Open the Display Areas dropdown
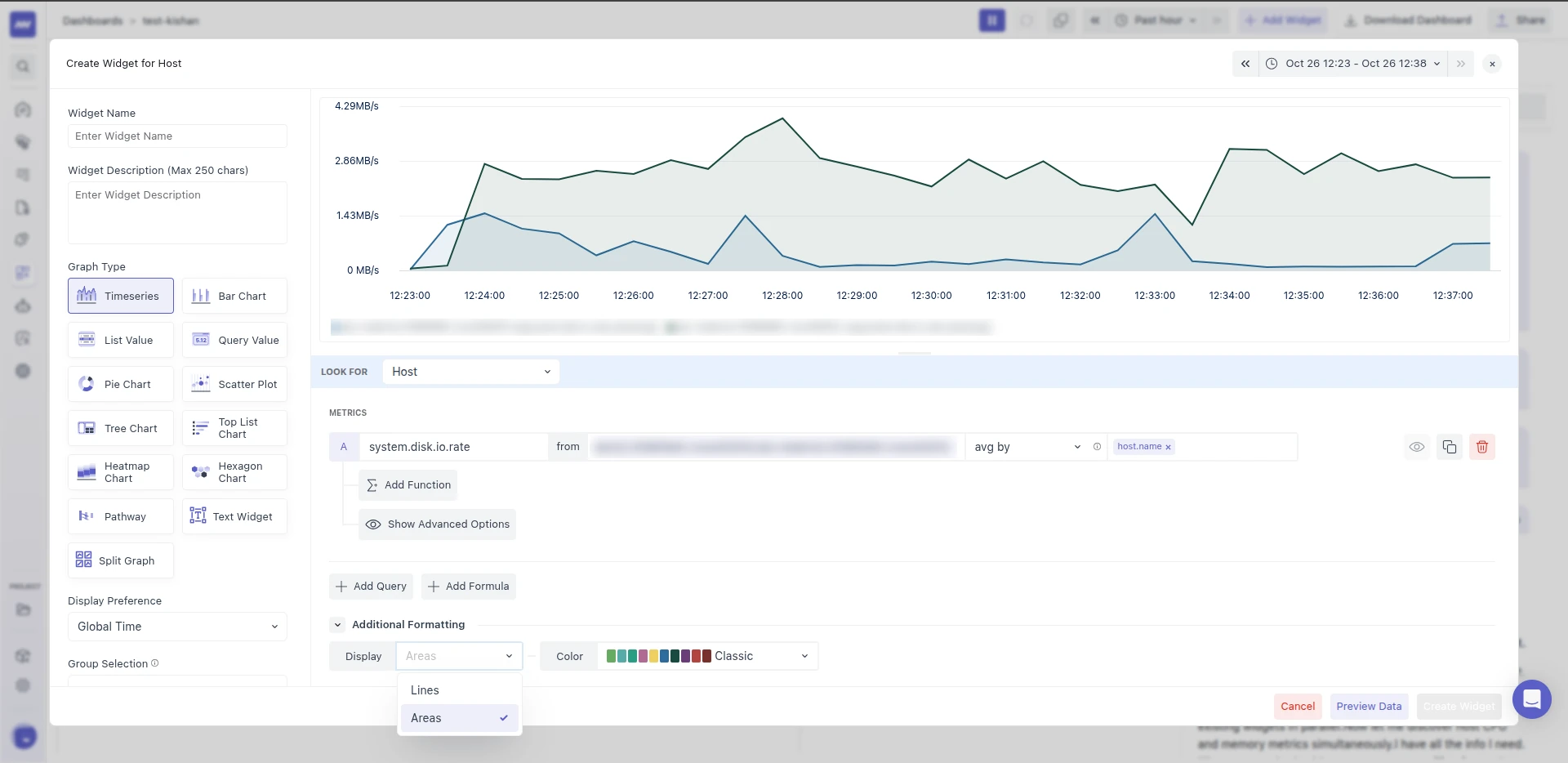 click(459, 656)
